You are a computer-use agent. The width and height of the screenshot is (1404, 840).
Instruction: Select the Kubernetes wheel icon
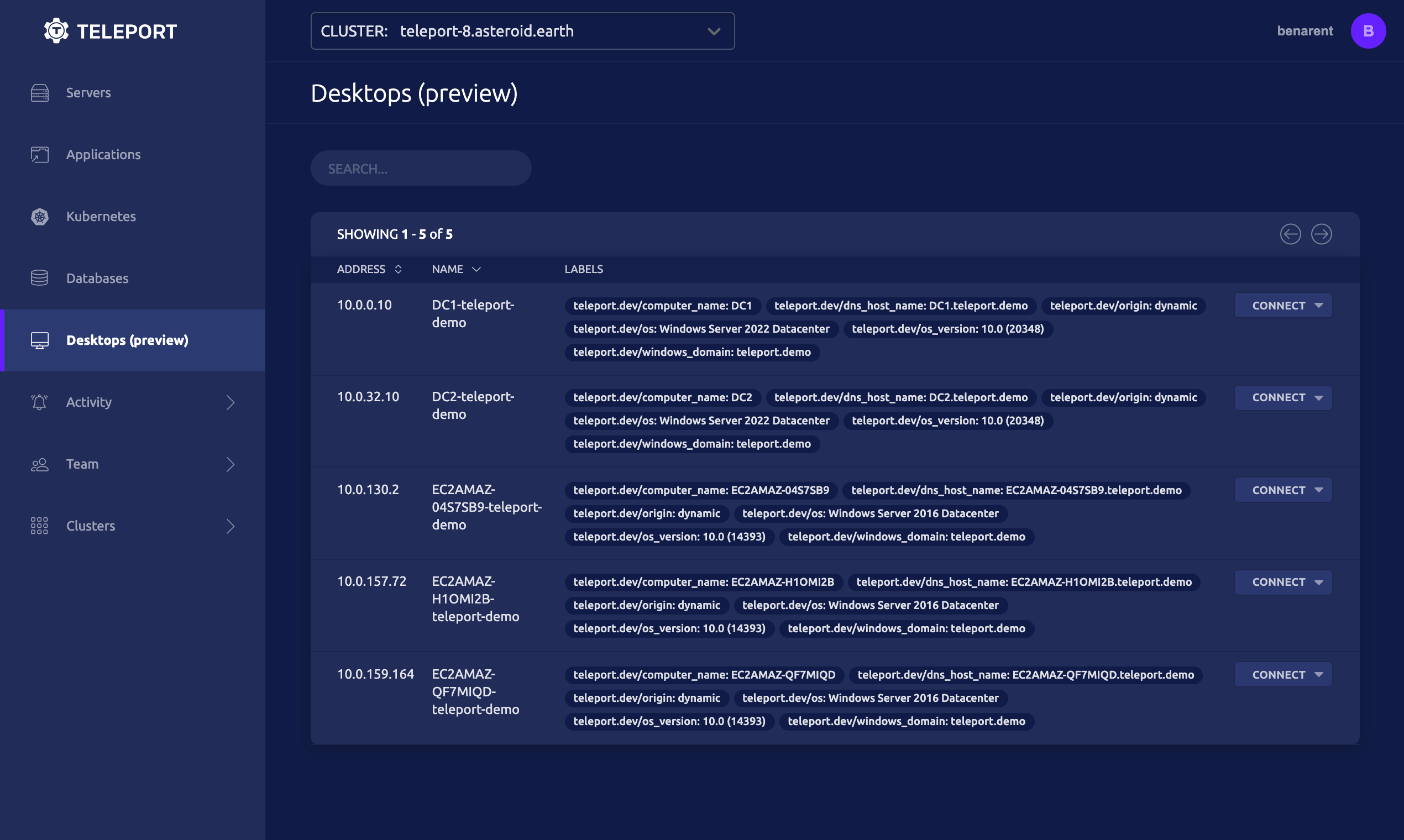pos(40,216)
